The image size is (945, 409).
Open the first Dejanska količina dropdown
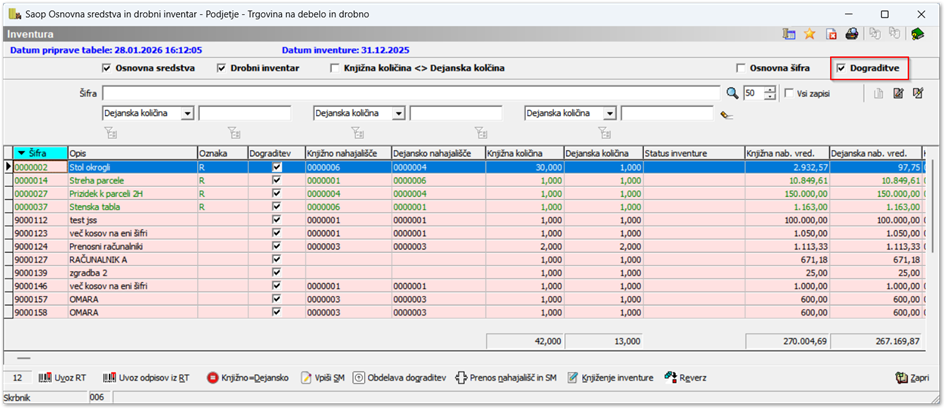188,114
